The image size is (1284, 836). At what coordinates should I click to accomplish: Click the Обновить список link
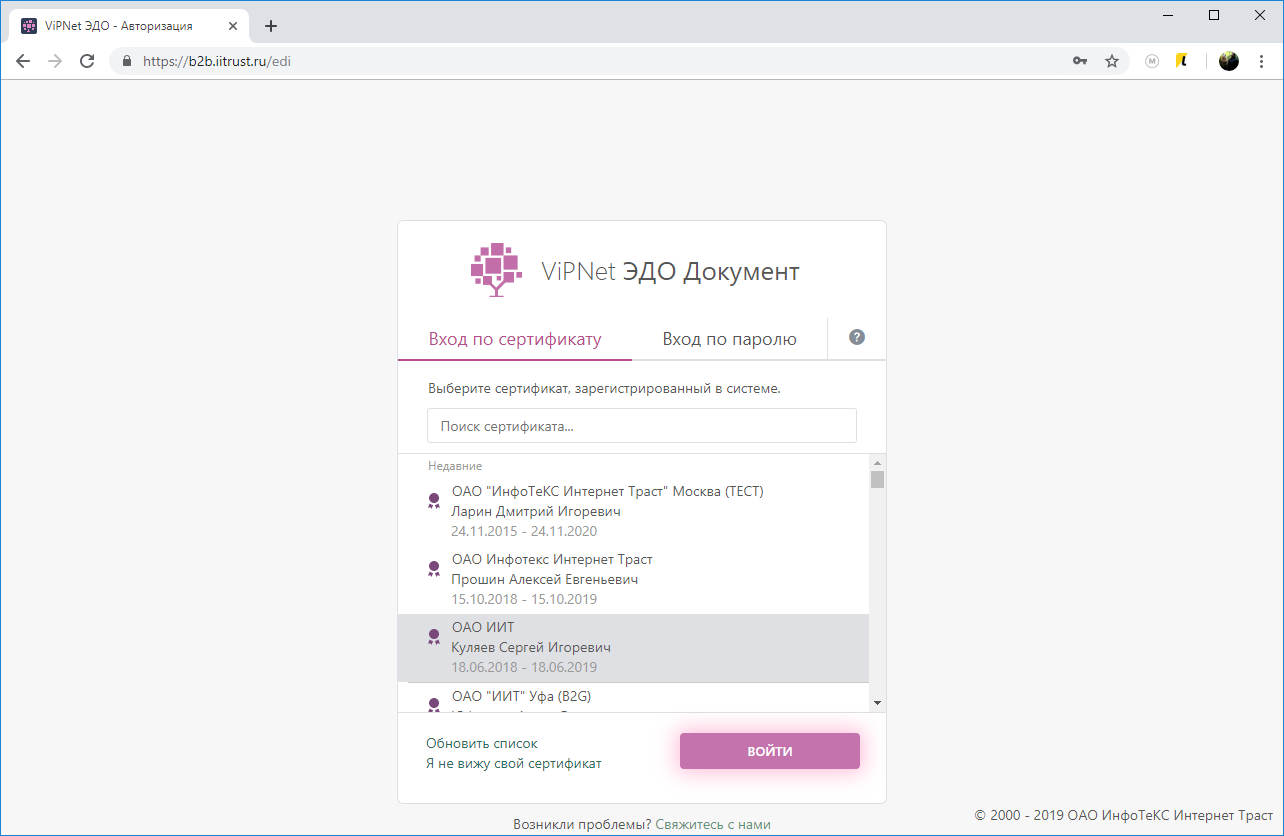(481, 743)
